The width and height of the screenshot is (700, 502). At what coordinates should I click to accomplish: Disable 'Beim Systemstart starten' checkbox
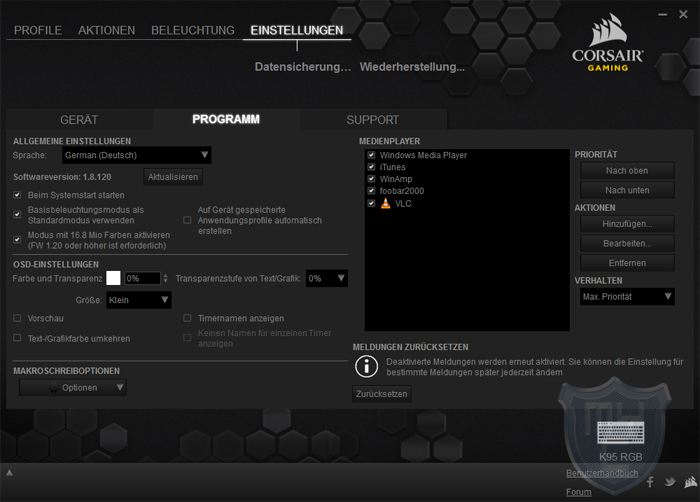click(x=17, y=194)
